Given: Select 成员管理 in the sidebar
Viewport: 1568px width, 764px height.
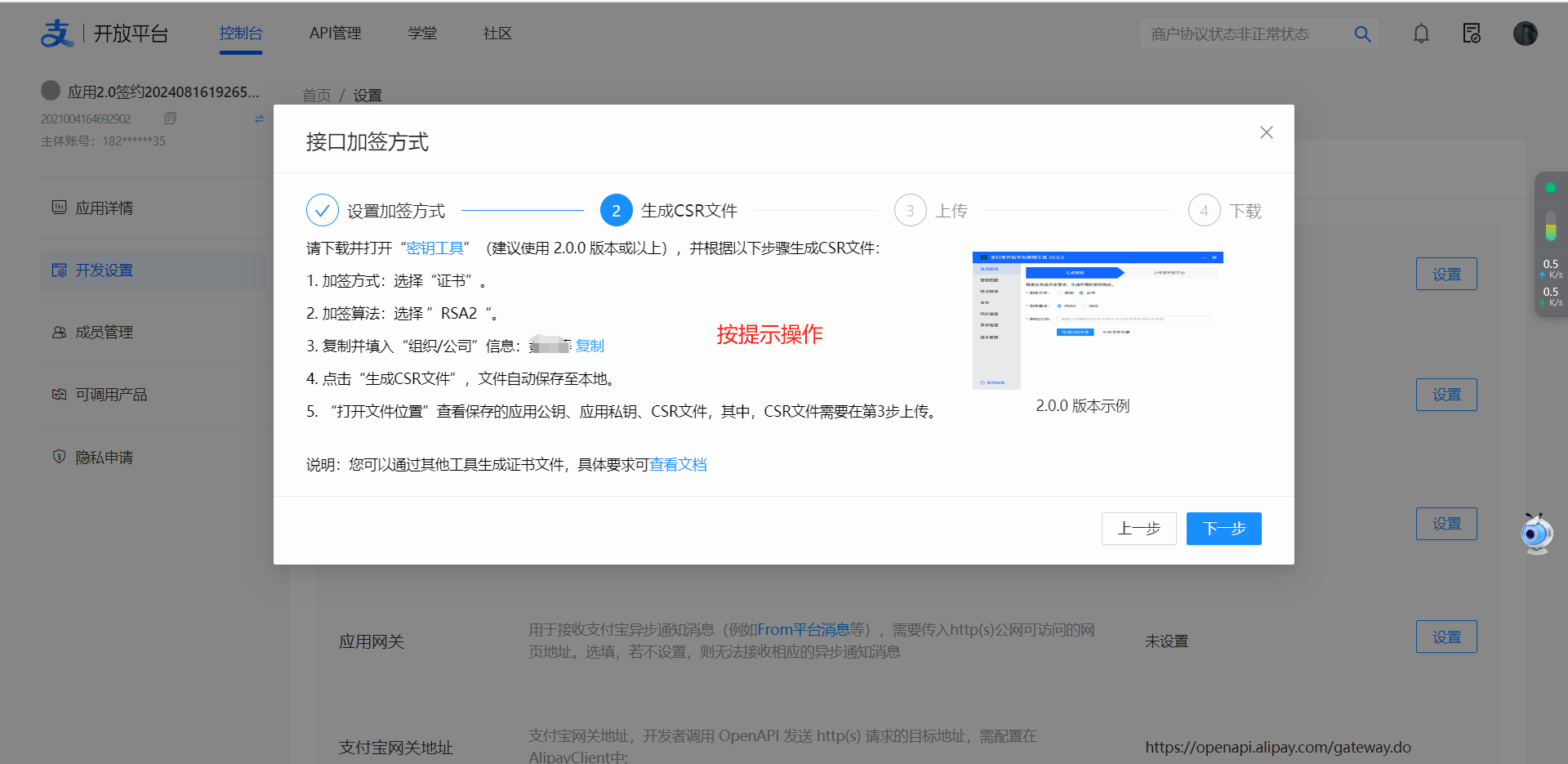Looking at the screenshot, I should pos(104,333).
